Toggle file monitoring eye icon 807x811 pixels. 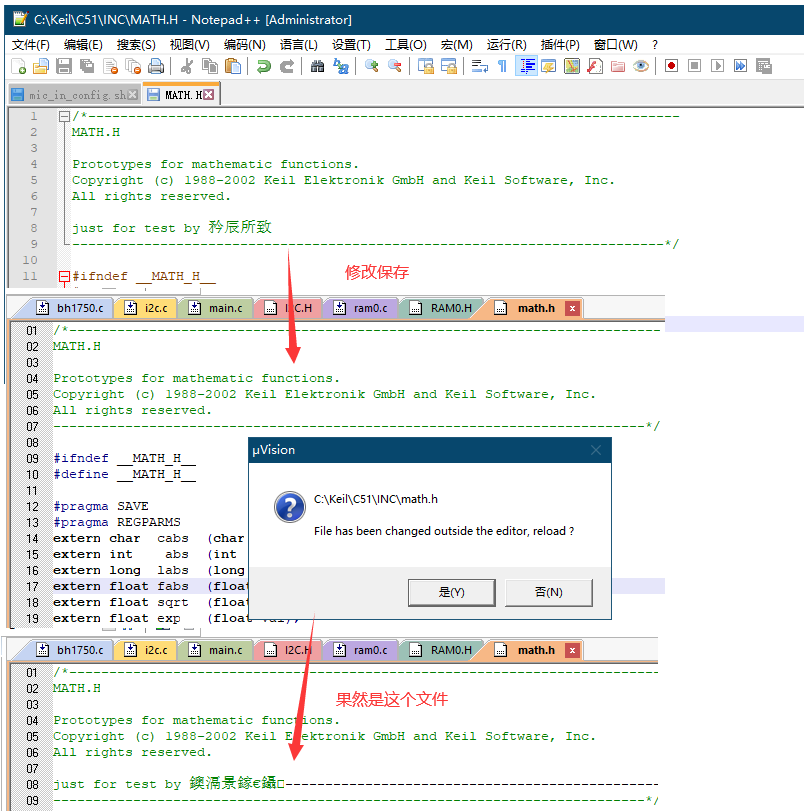tap(641, 66)
